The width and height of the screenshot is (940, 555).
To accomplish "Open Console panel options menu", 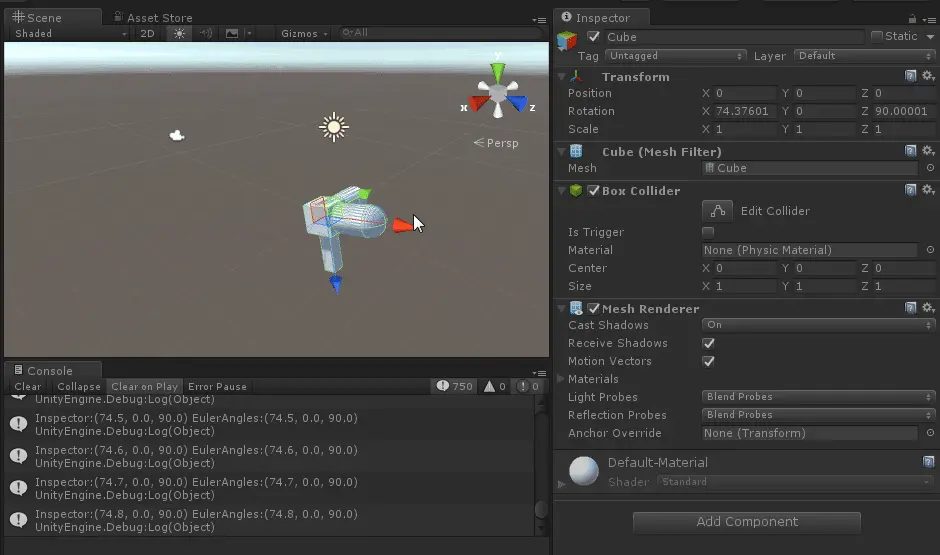I will pos(539,373).
